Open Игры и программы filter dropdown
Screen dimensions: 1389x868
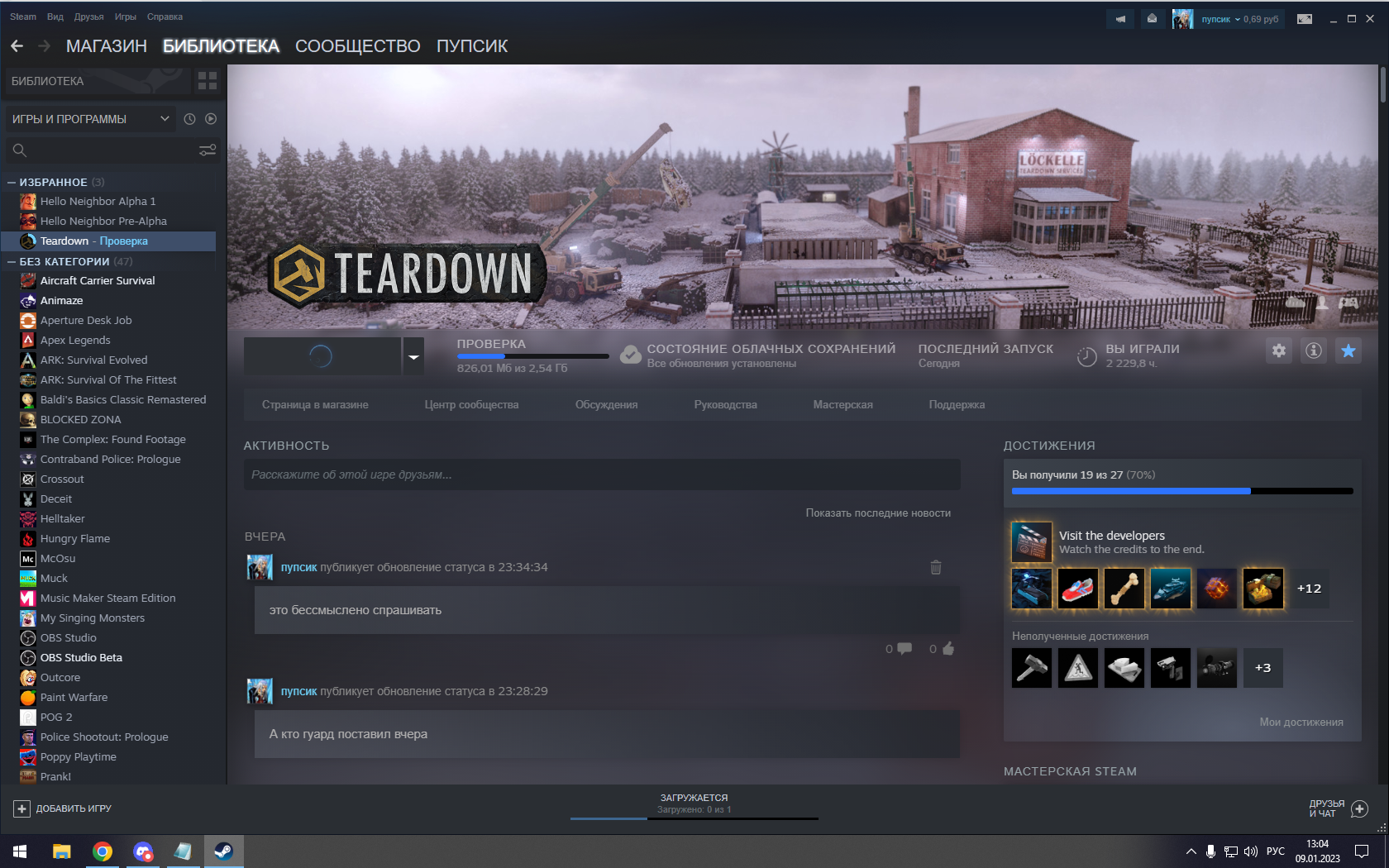[x=90, y=119]
